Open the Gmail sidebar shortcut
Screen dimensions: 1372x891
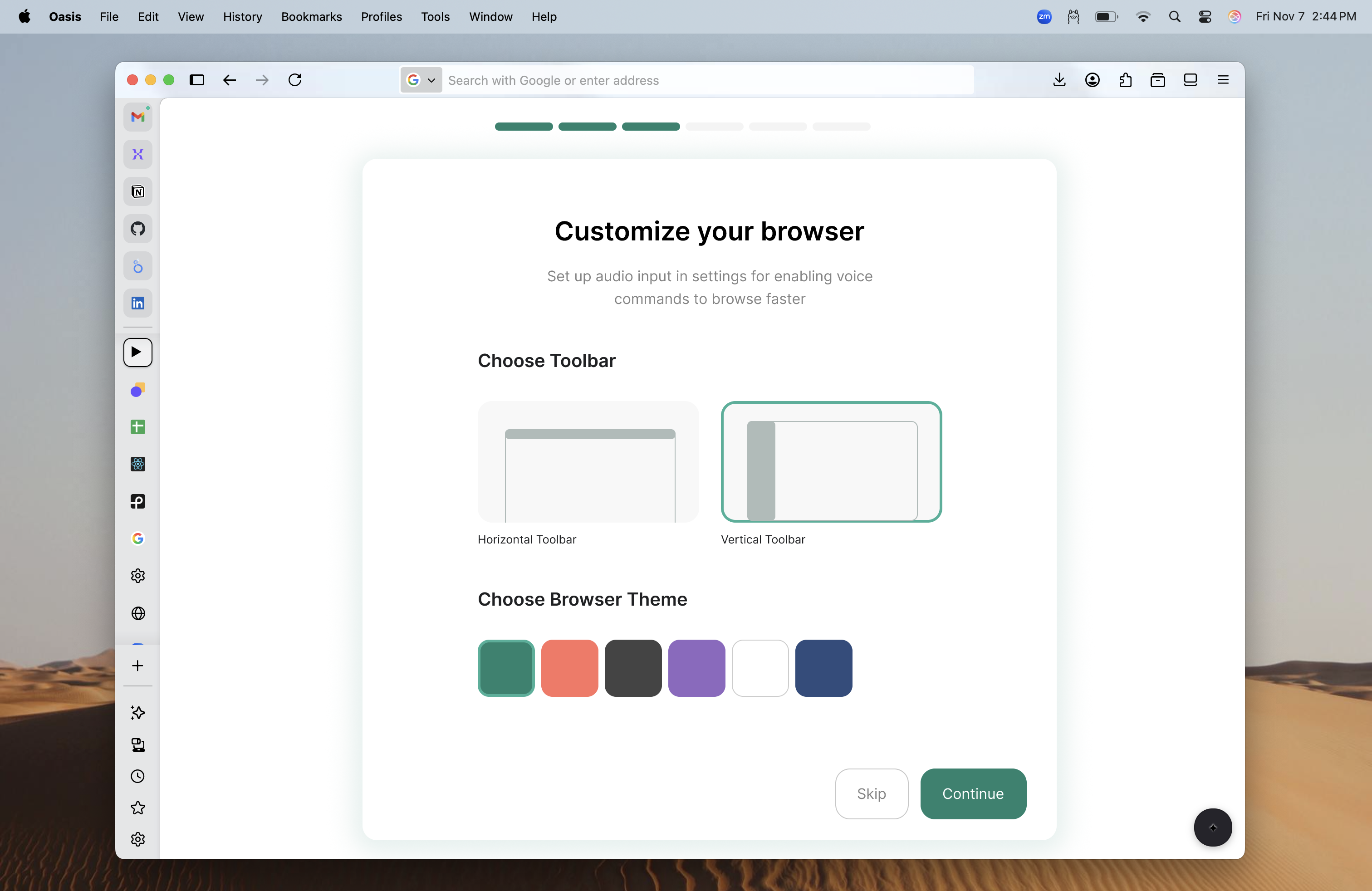tap(138, 117)
